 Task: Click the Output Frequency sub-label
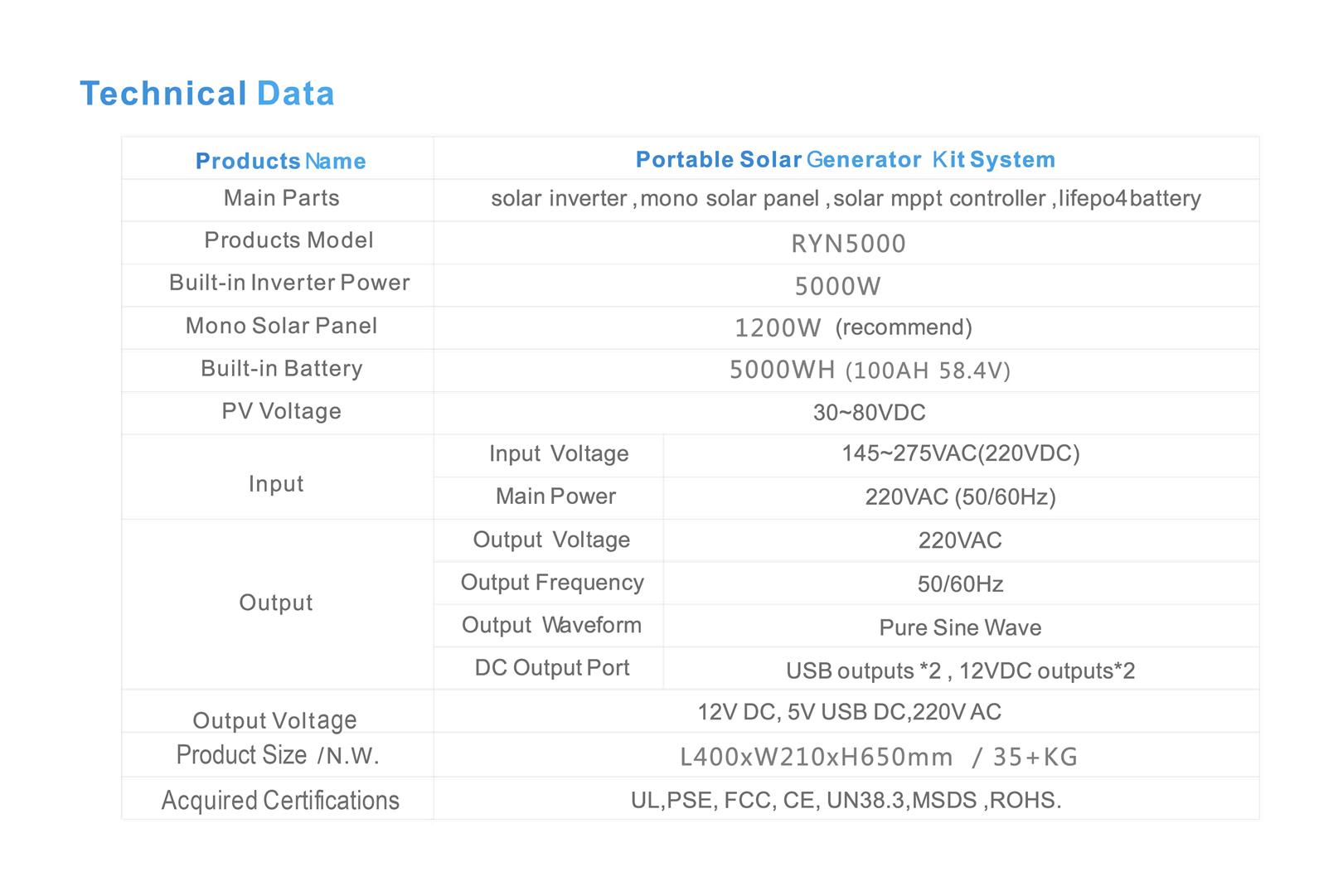(552, 583)
